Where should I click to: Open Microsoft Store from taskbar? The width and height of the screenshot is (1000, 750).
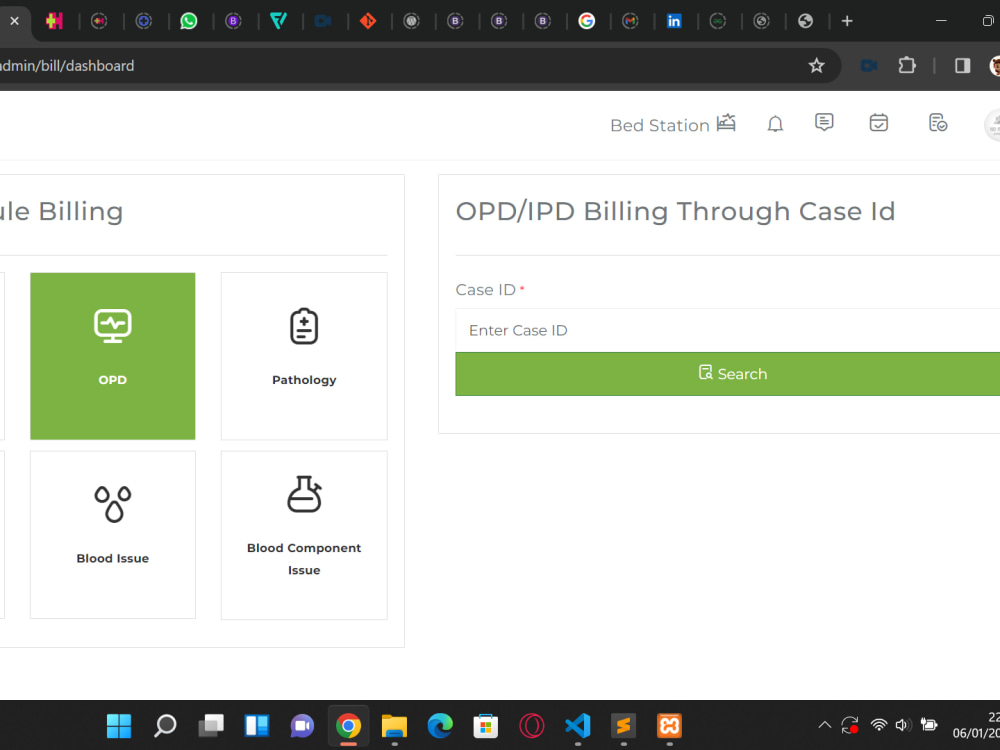click(x=486, y=725)
